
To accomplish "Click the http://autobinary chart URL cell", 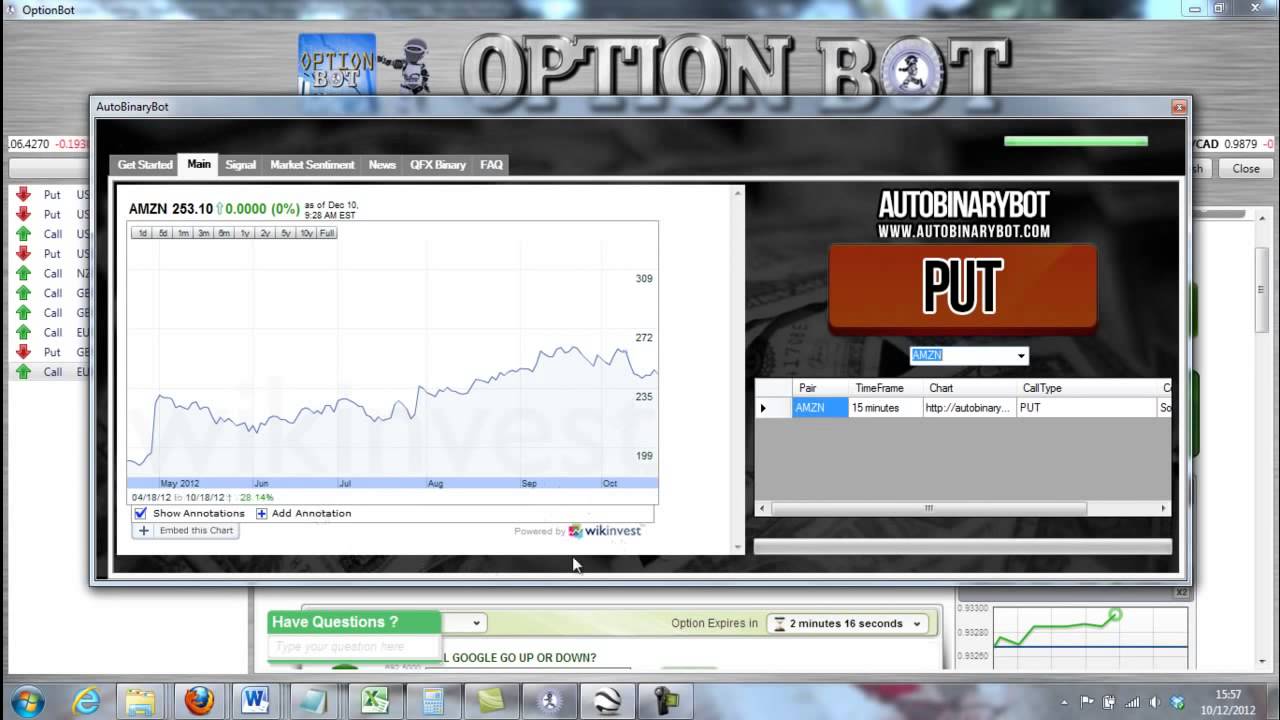I will pos(969,408).
